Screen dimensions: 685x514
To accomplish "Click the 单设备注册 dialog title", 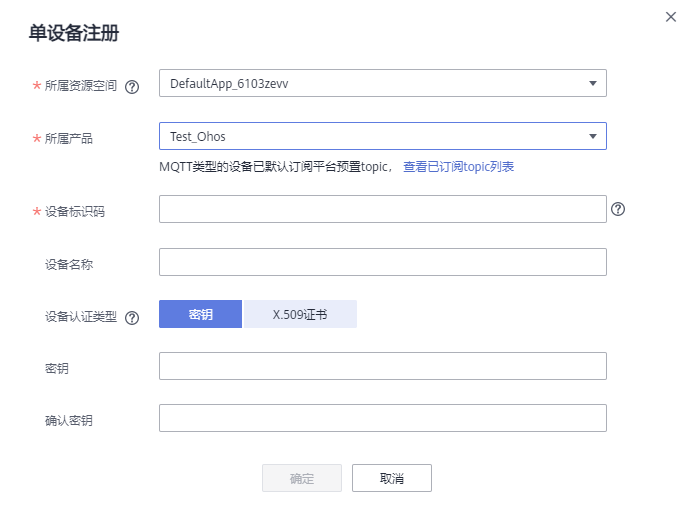I will click(x=73, y=34).
